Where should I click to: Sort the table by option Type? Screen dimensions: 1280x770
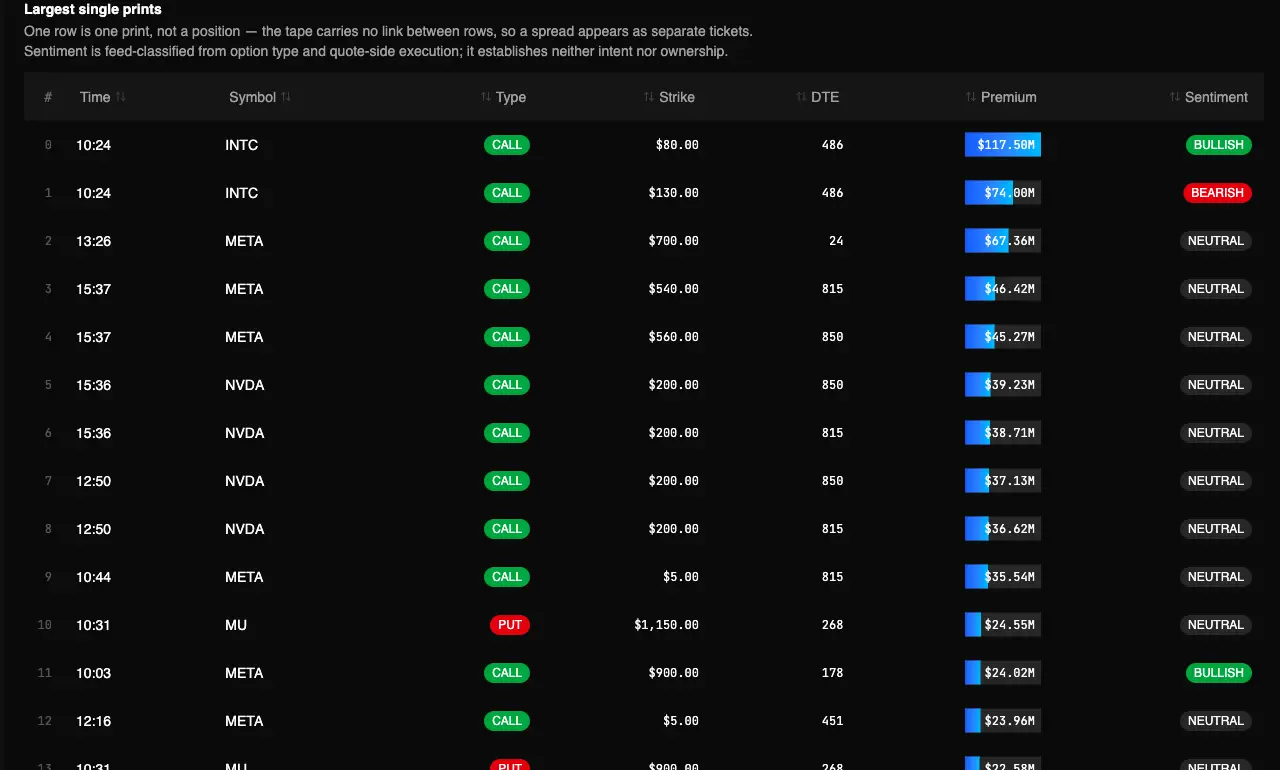point(503,97)
